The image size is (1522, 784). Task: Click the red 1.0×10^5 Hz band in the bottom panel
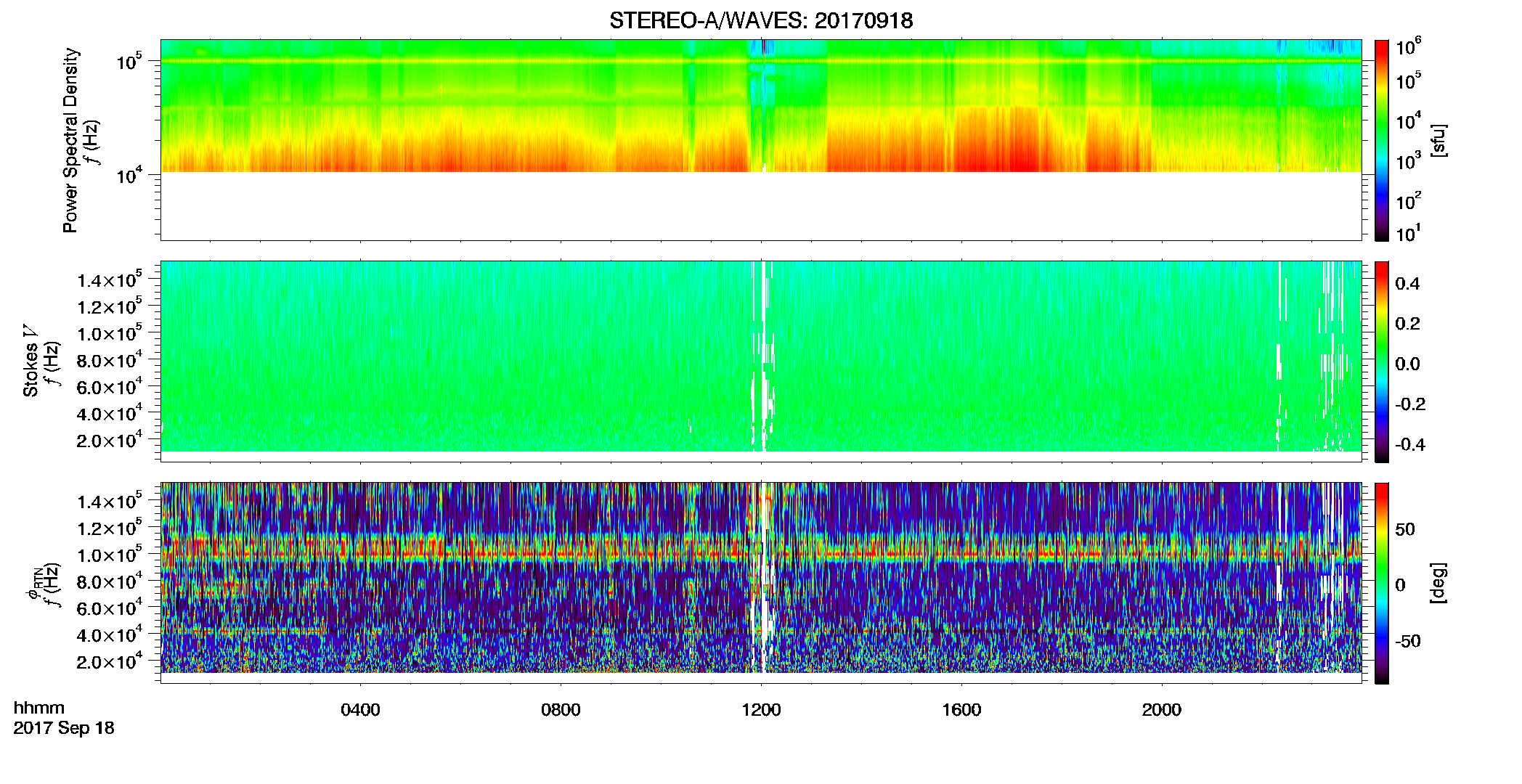point(760,549)
